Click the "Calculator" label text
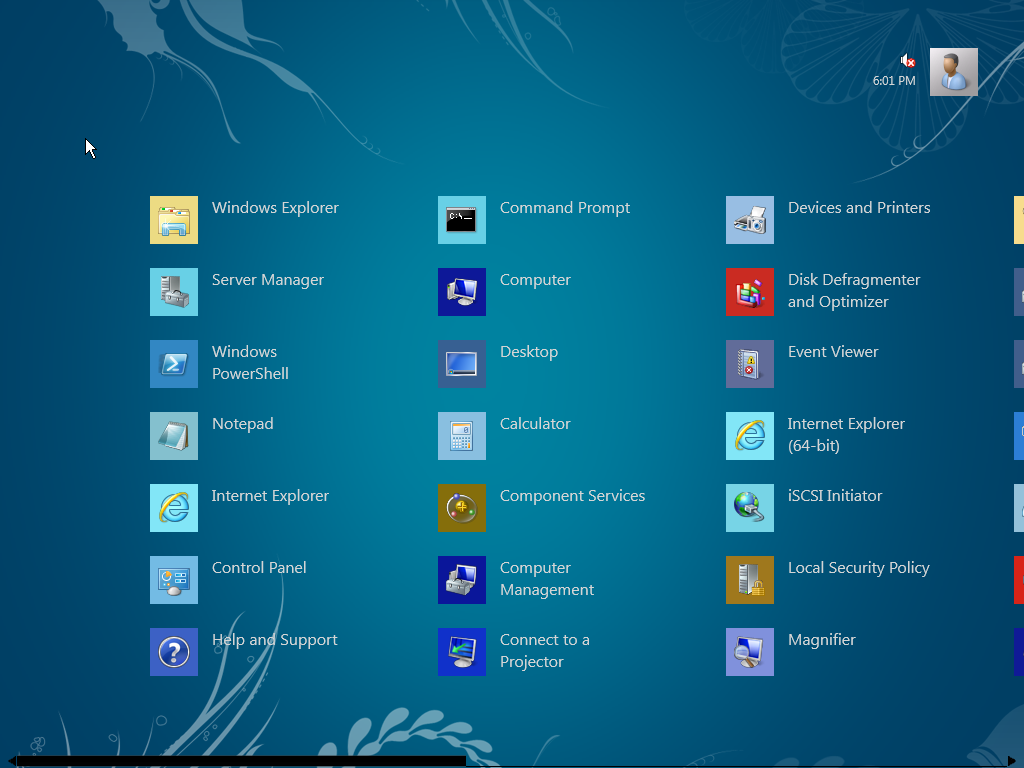This screenshot has width=1024, height=768. coord(535,424)
